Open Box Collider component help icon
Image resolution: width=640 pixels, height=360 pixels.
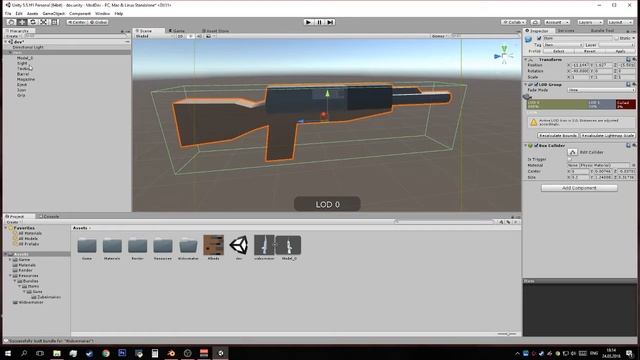tap(628, 145)
